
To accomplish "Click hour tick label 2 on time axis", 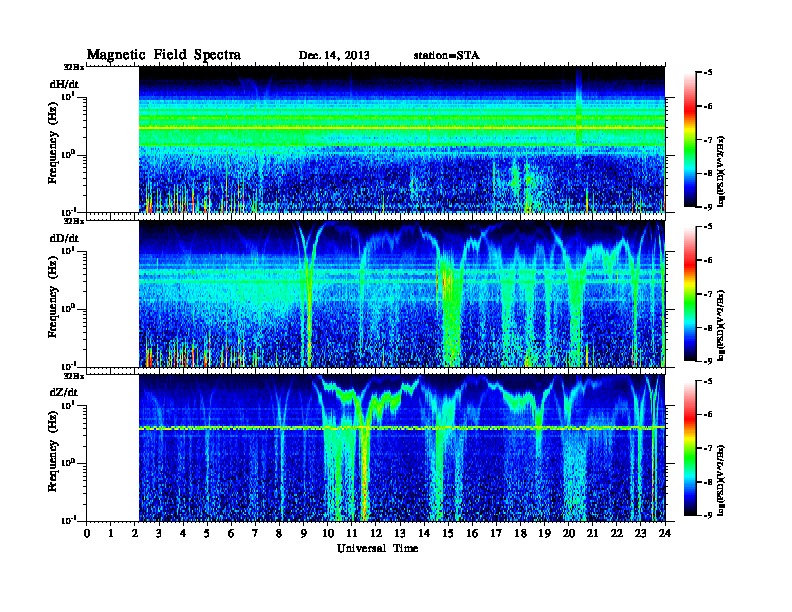I will (x=135, y=533).
